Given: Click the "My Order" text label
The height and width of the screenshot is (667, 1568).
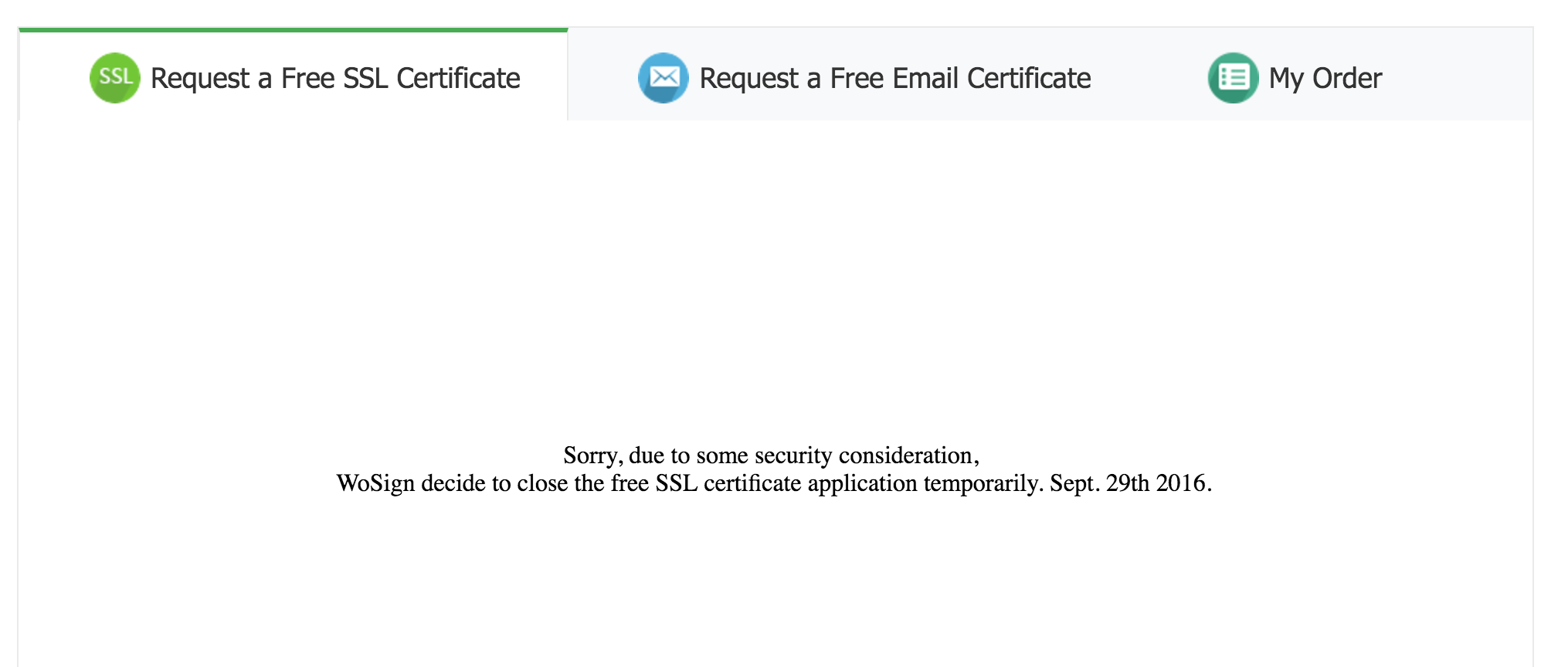Looking at the screenshot, I should click(1325, 79).
